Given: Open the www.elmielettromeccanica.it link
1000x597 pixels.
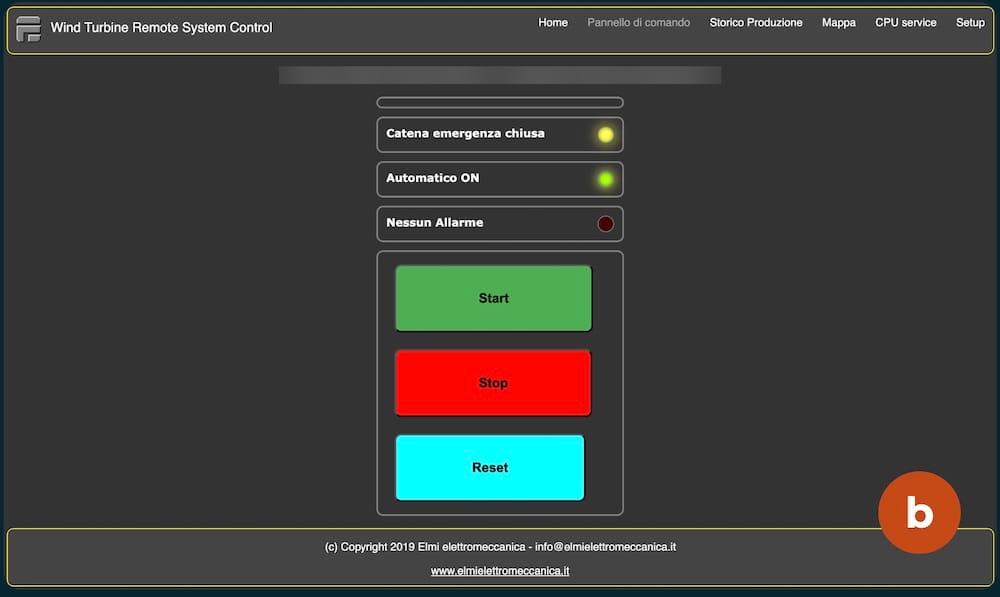Looking at the screenshot, I should point(500,571).
